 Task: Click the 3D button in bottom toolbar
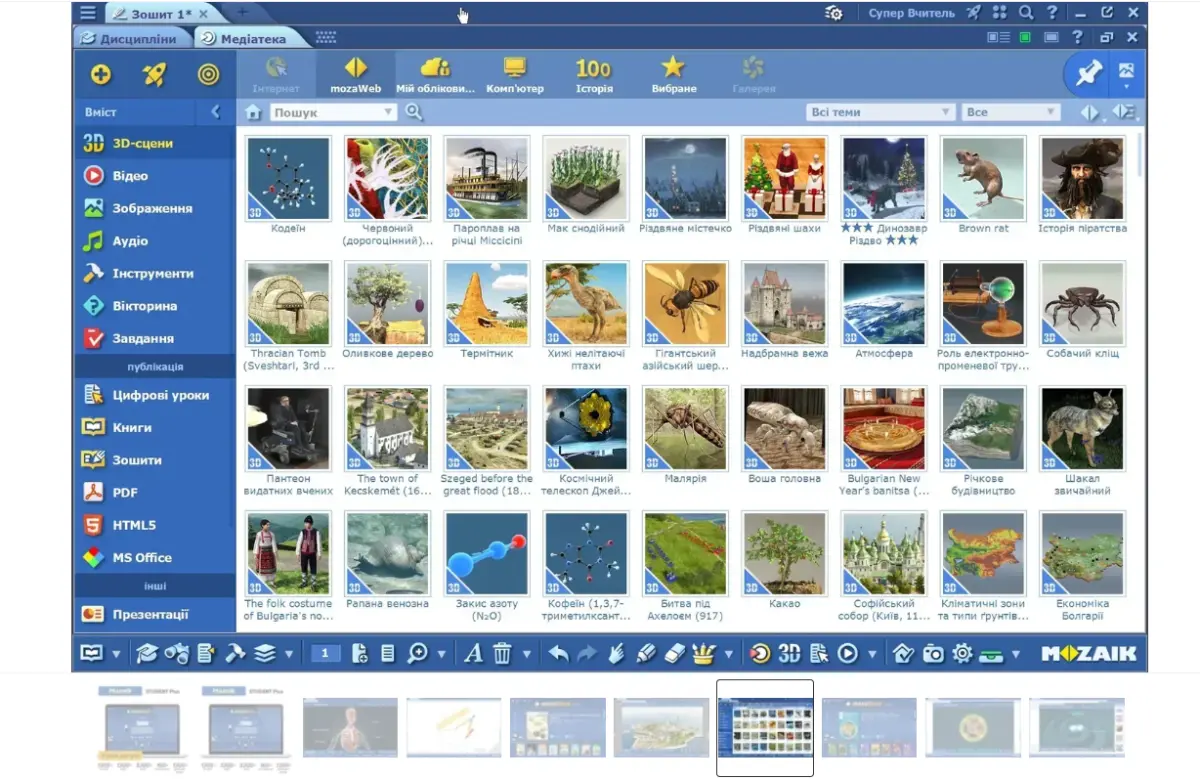(790, 653)
